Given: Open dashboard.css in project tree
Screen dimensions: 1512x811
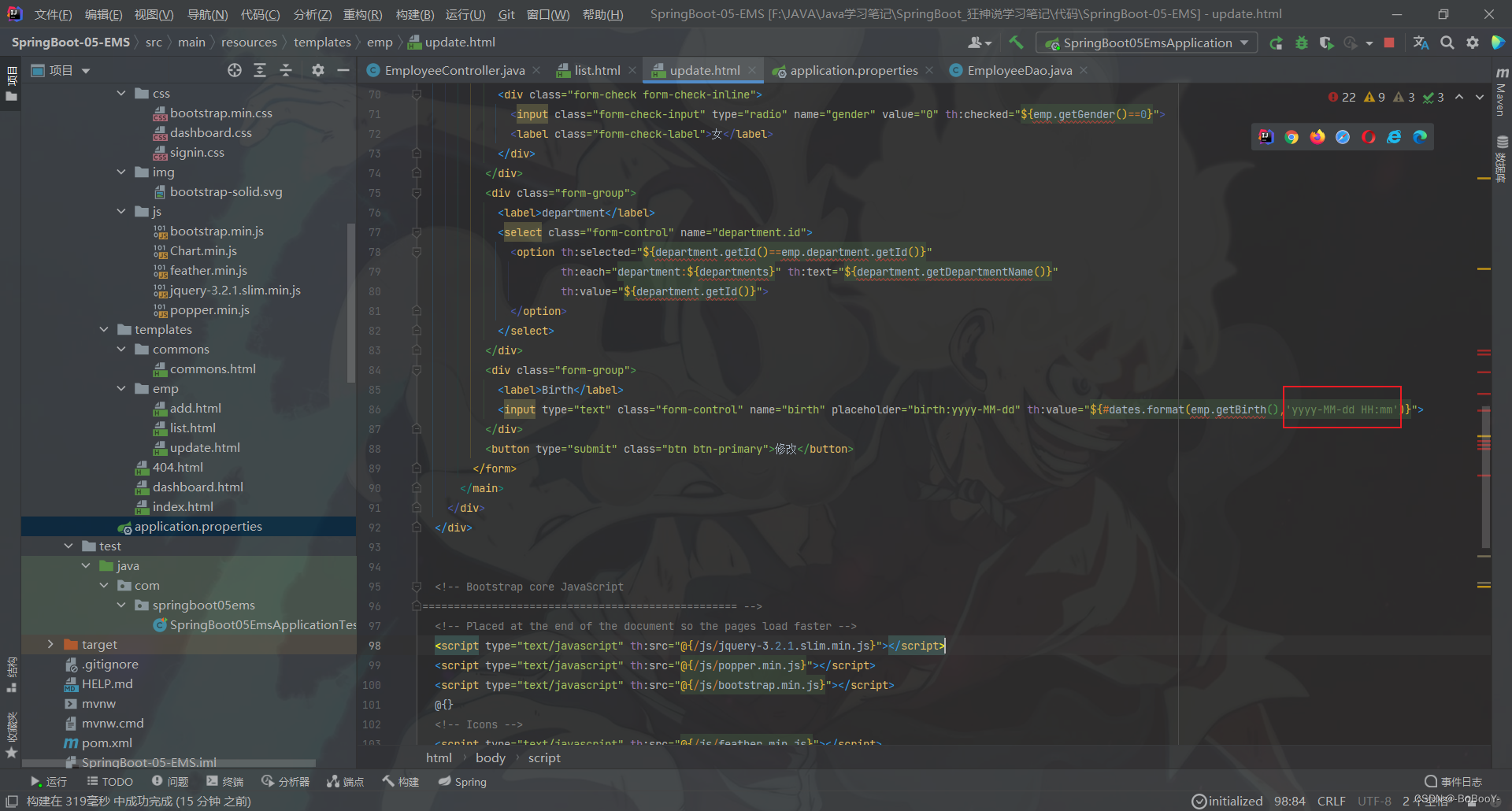Looking at the screenshot, I should [x=210, y=132].
